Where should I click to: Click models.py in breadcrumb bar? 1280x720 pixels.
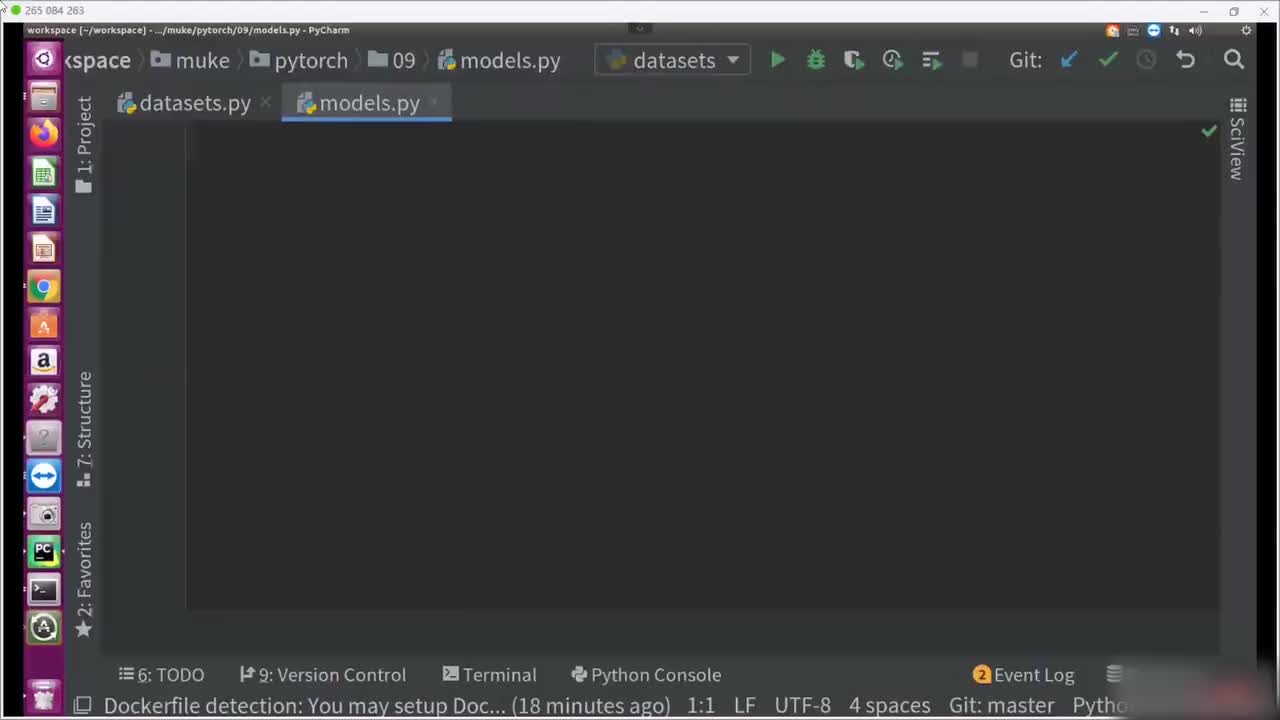pyautogui.click(x=499, y=60)
